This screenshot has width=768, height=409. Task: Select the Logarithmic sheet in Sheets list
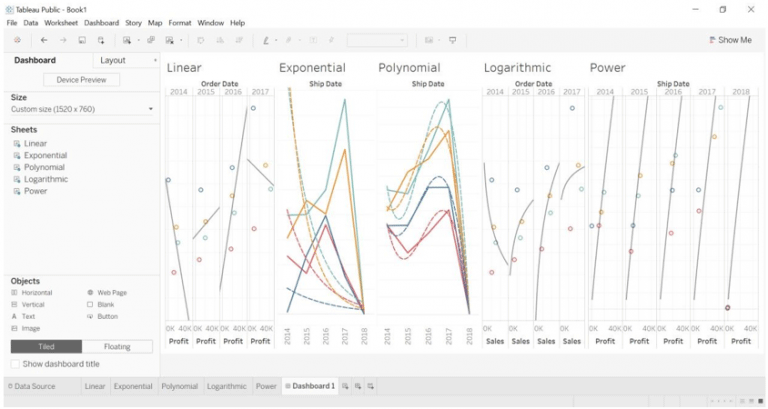[46, 179]
